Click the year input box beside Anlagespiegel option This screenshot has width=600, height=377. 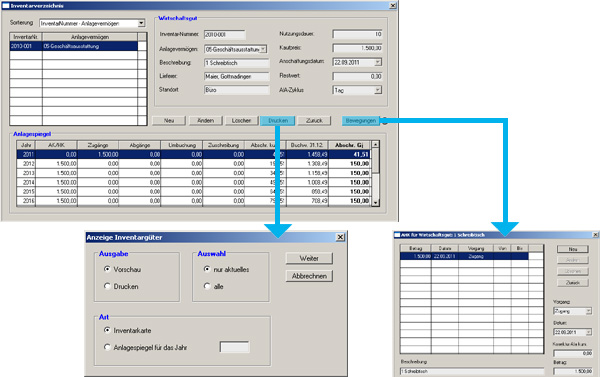pyautogui.click(x=234, y=347)
